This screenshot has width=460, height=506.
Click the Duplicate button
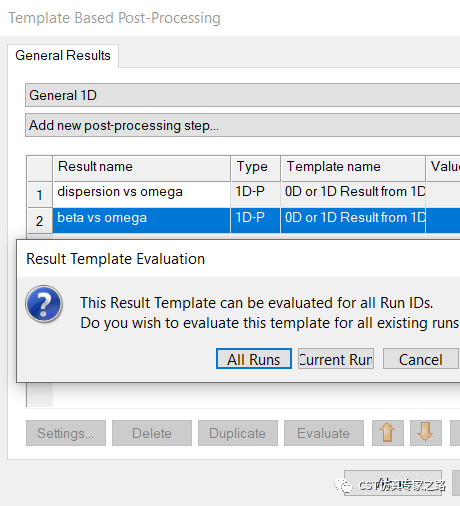point(238,433)
